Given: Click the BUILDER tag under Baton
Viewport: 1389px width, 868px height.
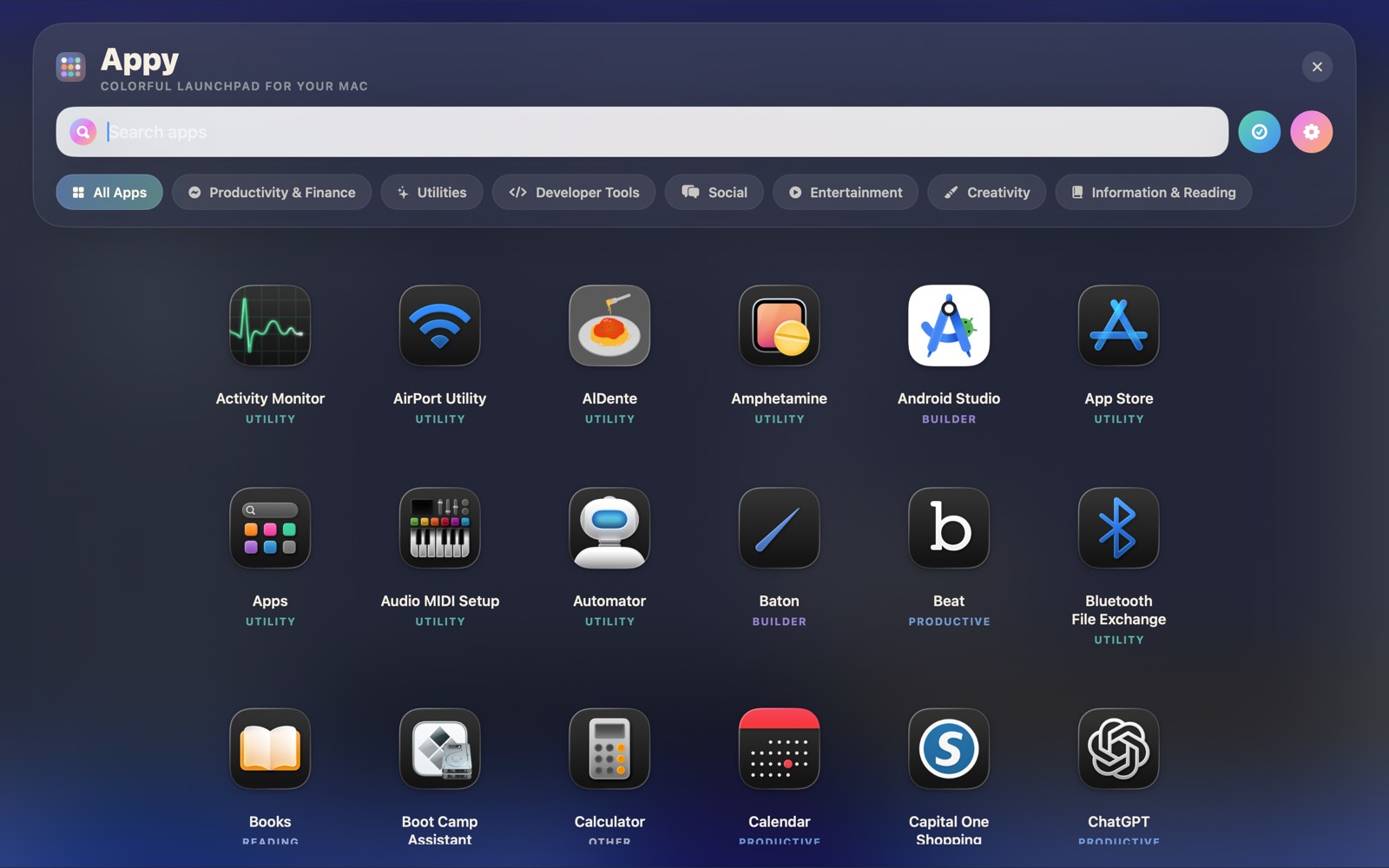Looking at the screenshot, I should (780, 621).
